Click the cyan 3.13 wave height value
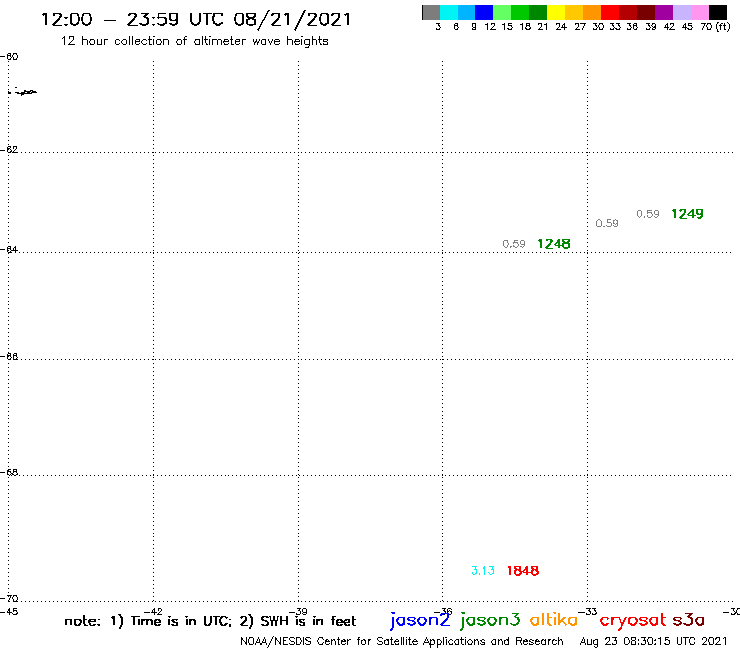Viewport: 740px width, 650px height. point(483,571)
